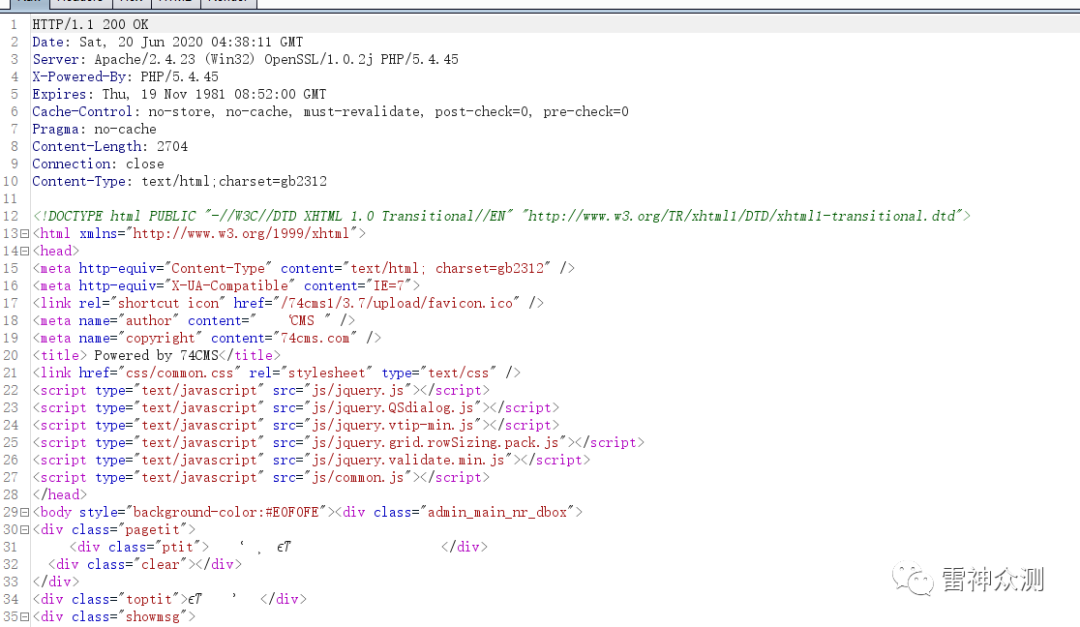Select the 'Date' header name
Screen dimensions: 1080x627
pos(48,42)
